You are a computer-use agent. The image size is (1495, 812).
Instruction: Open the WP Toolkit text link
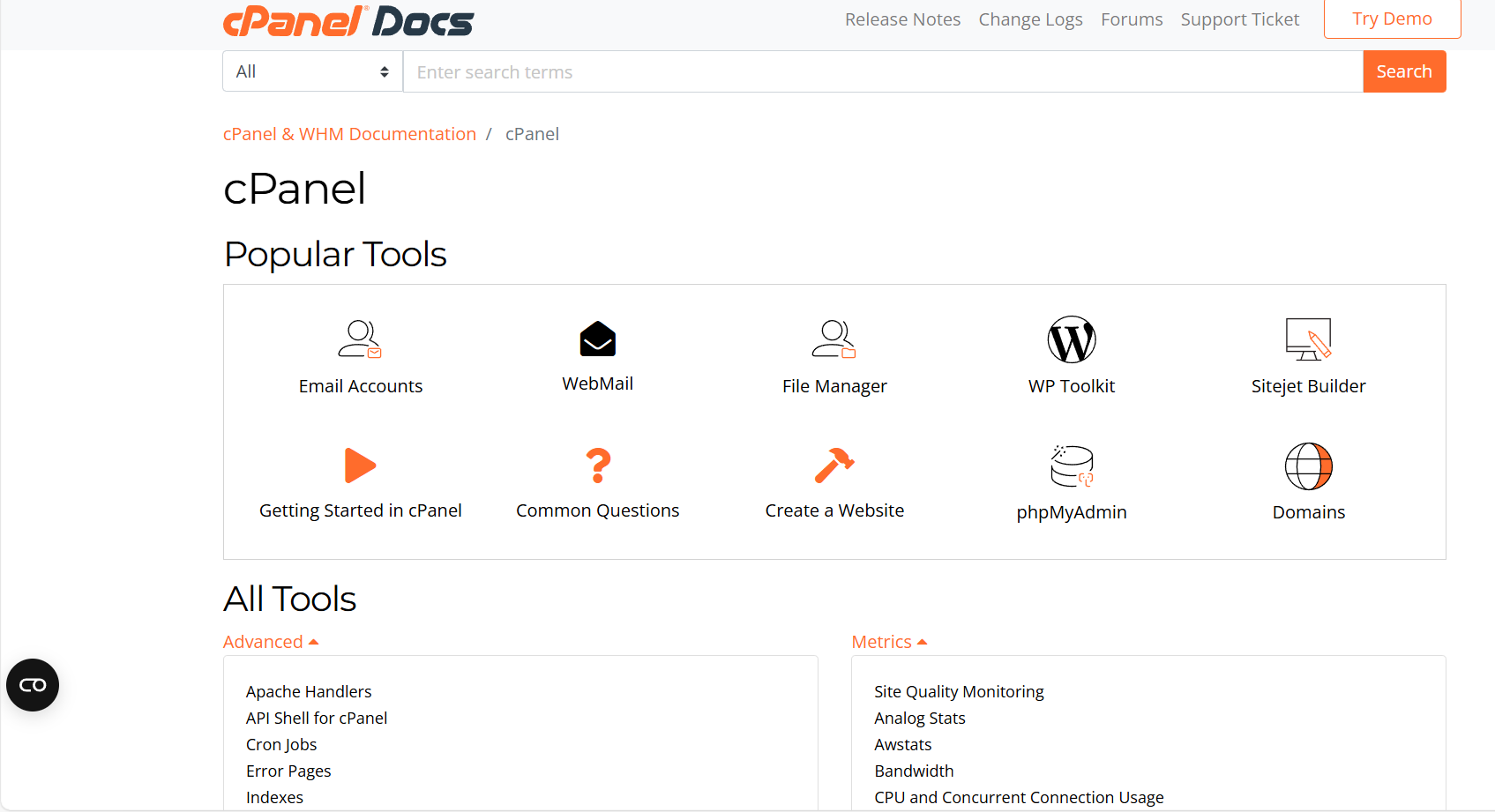tap(1072, 386)
